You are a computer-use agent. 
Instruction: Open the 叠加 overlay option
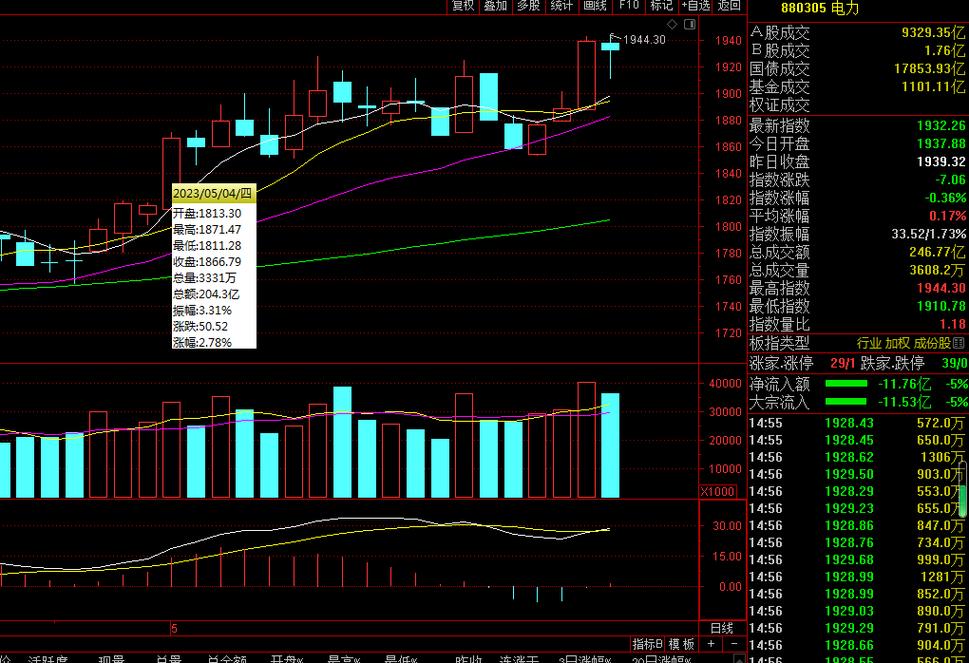point(495,6)
